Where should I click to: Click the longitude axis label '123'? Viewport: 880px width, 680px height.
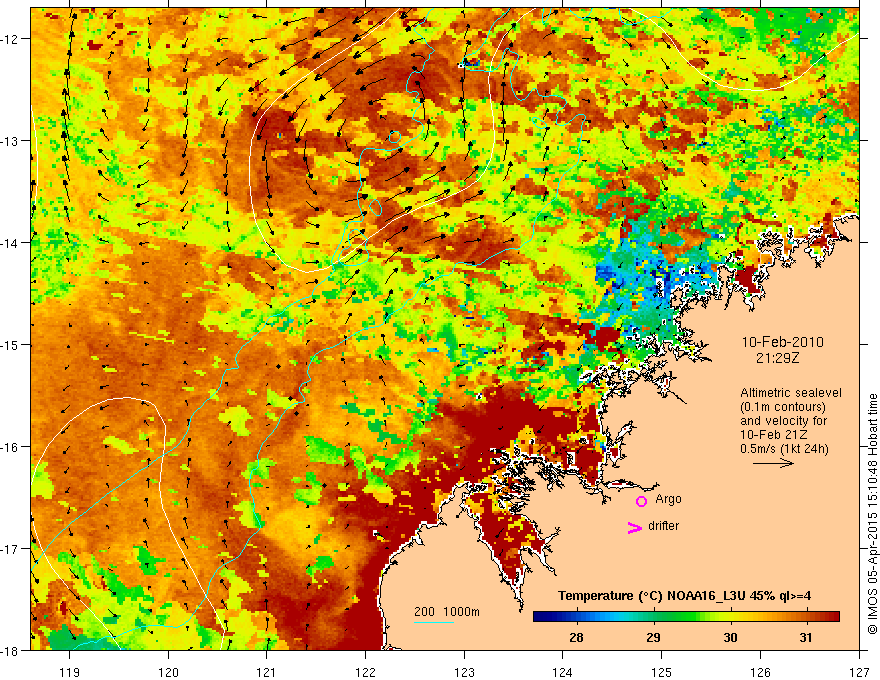[x=464, y=672]
